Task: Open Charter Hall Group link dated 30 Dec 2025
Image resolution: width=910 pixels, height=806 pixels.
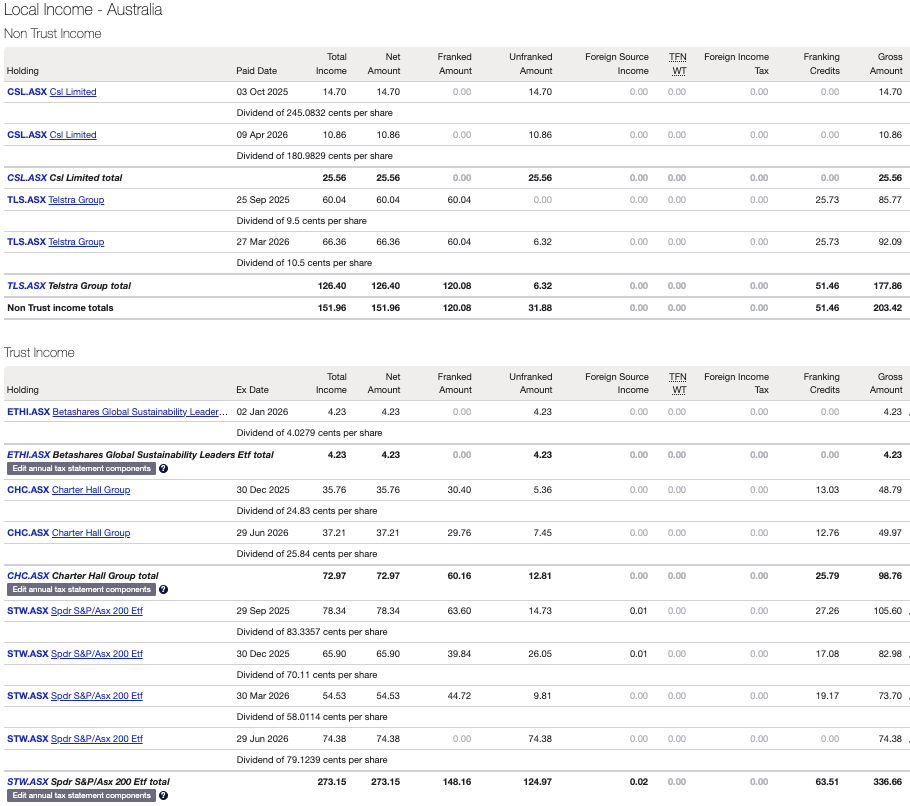Action: coord(91,490)
